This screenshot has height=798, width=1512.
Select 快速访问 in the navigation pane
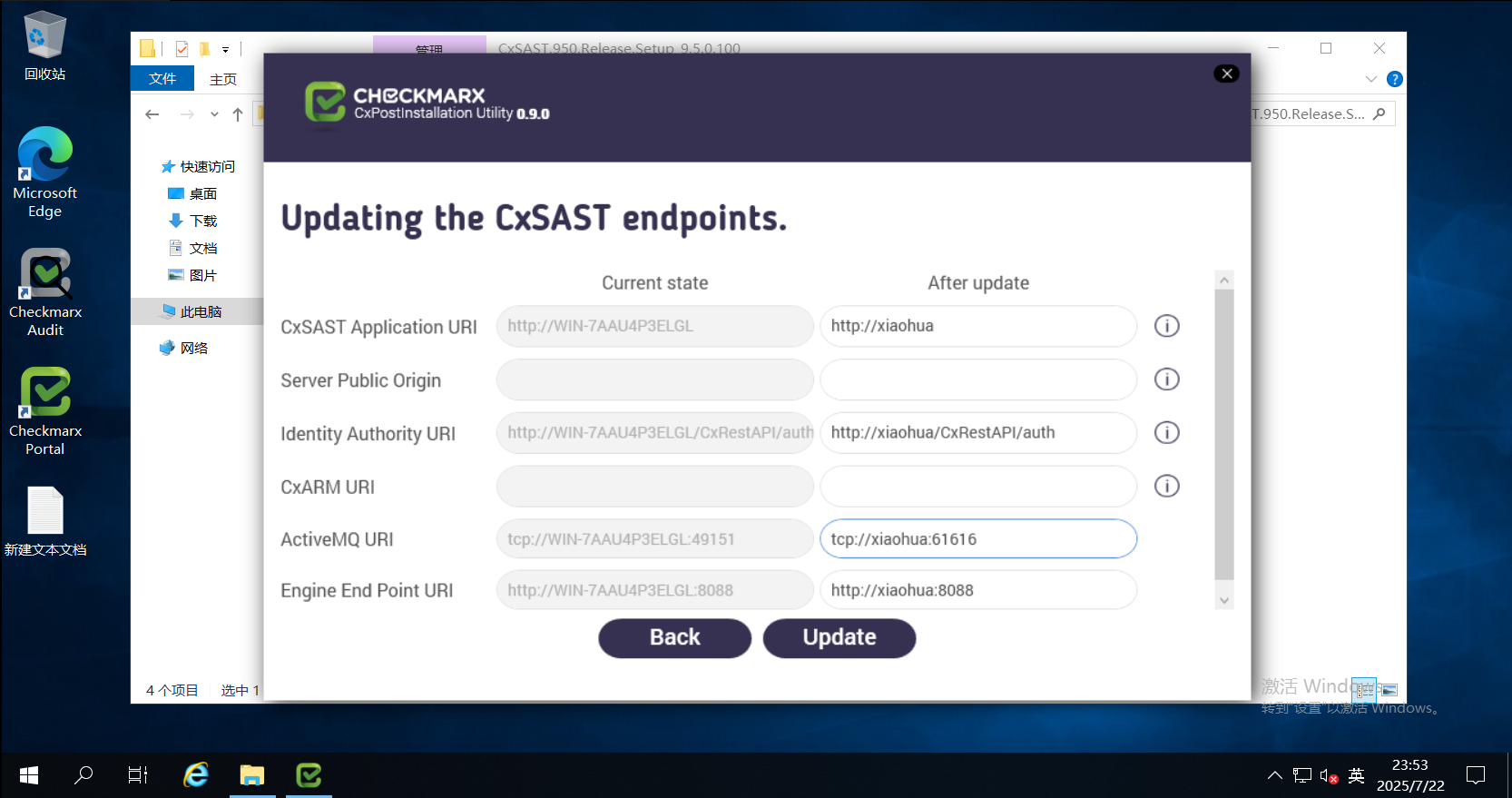coord(198,166)
